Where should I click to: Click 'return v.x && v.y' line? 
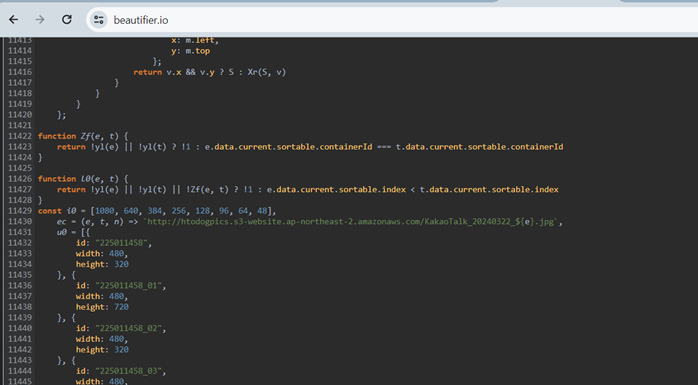[x=210, y=72]
